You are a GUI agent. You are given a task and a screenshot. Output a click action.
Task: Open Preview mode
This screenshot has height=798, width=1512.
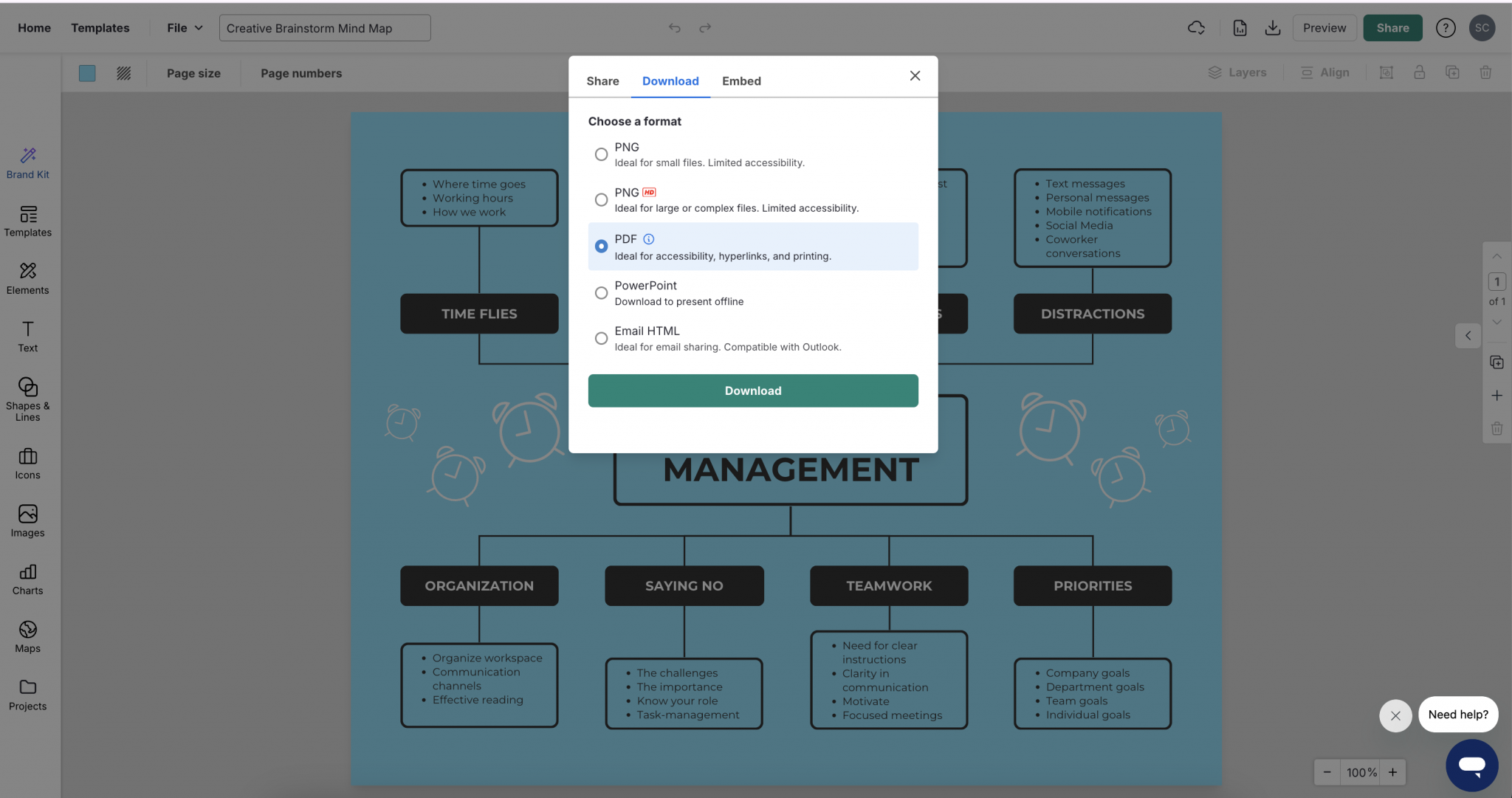1324,27
